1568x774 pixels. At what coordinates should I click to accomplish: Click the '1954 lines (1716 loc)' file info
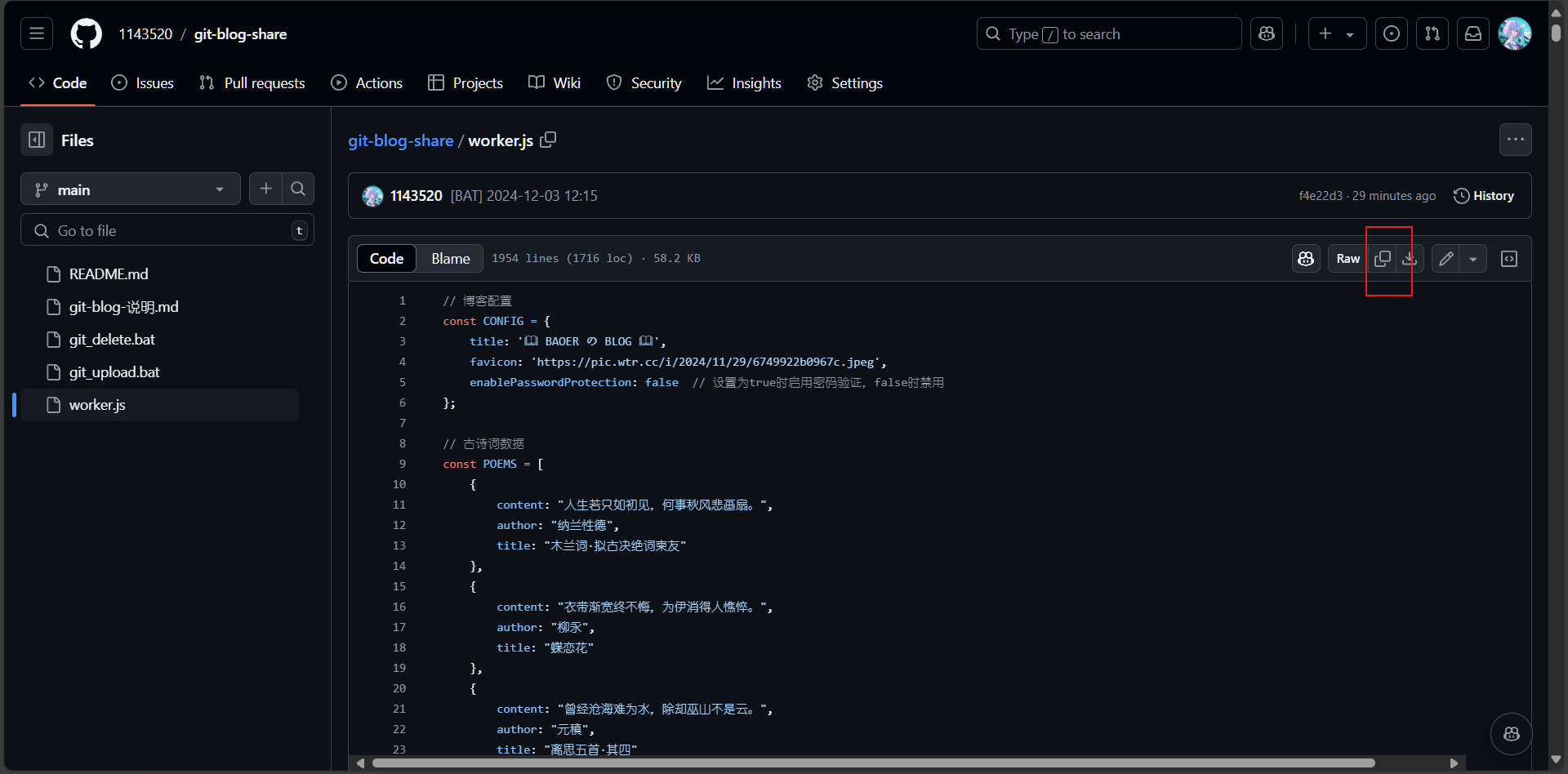562,259
